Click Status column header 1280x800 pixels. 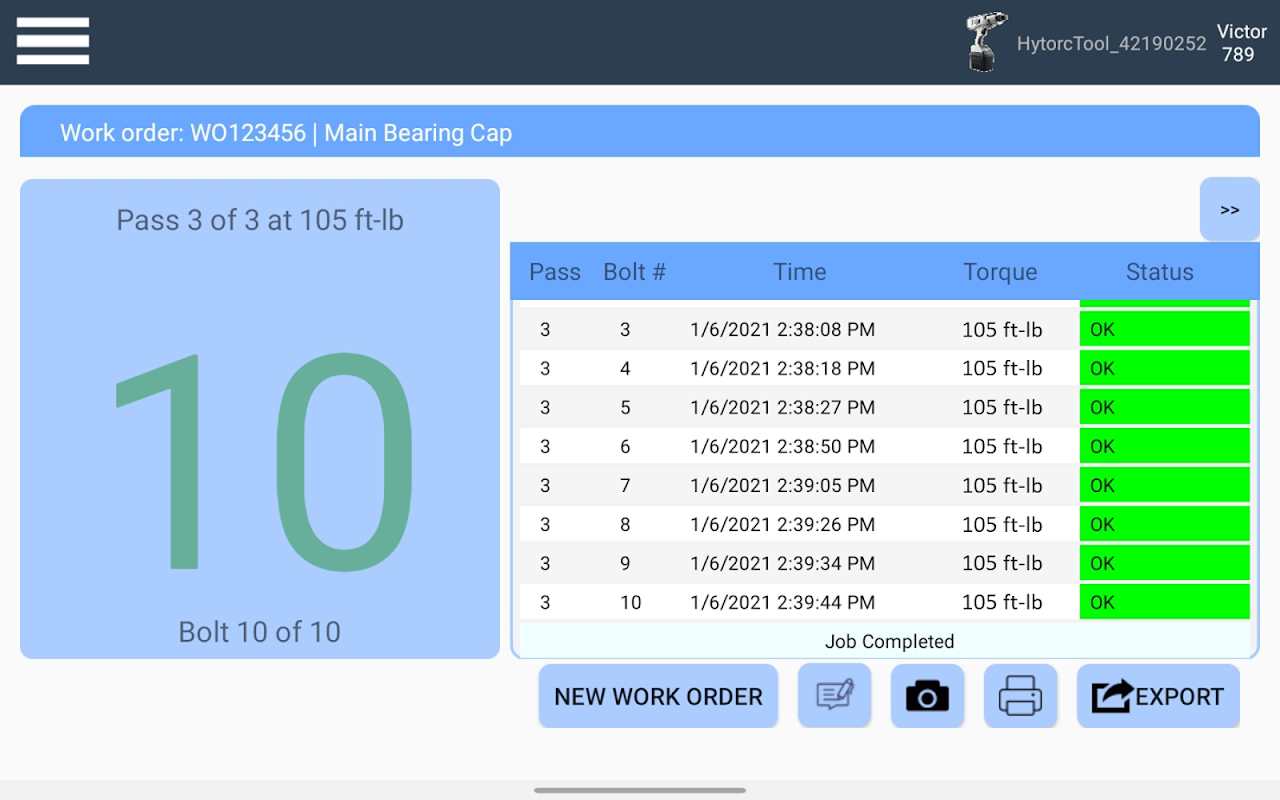tap(1160, 271)
